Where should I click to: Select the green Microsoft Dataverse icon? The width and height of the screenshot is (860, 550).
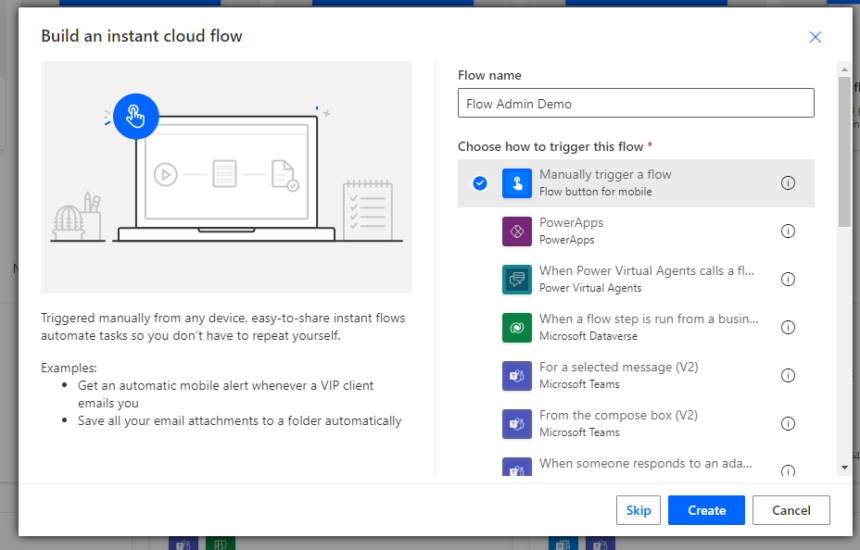click(x=517, y=328)
